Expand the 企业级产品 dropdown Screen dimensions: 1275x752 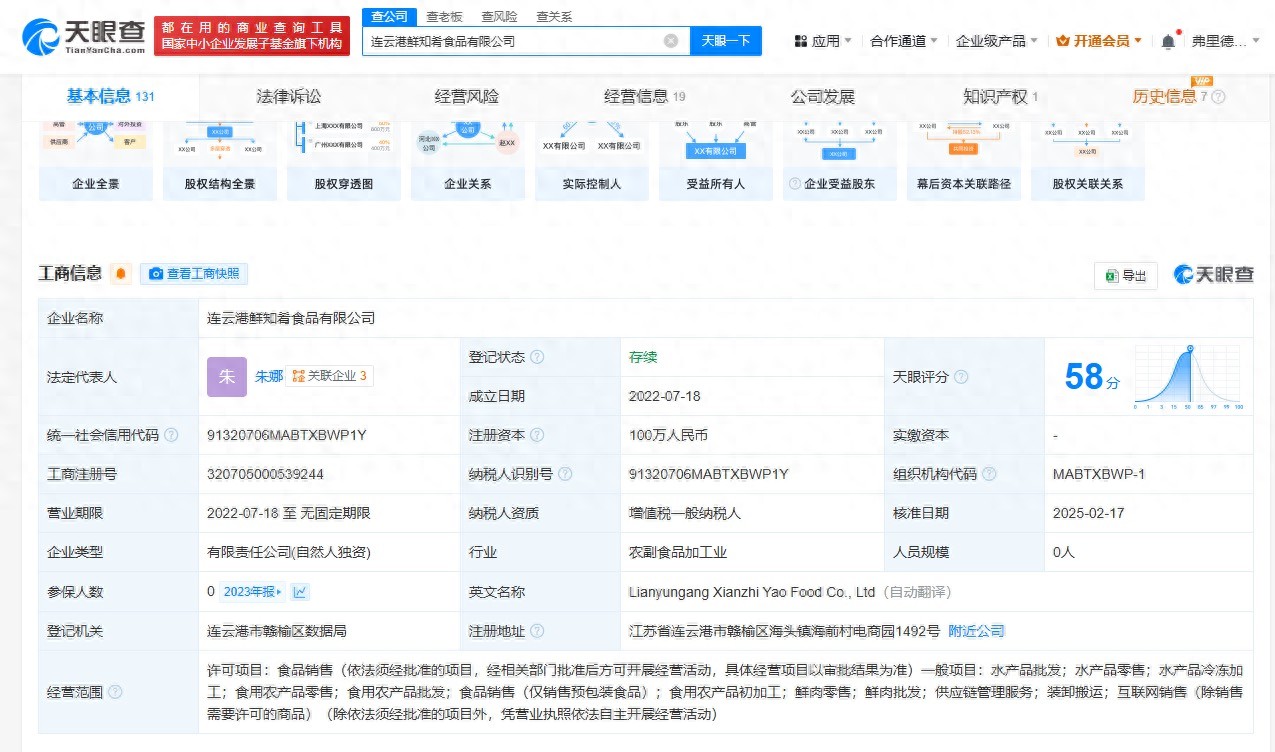(997, 41)
